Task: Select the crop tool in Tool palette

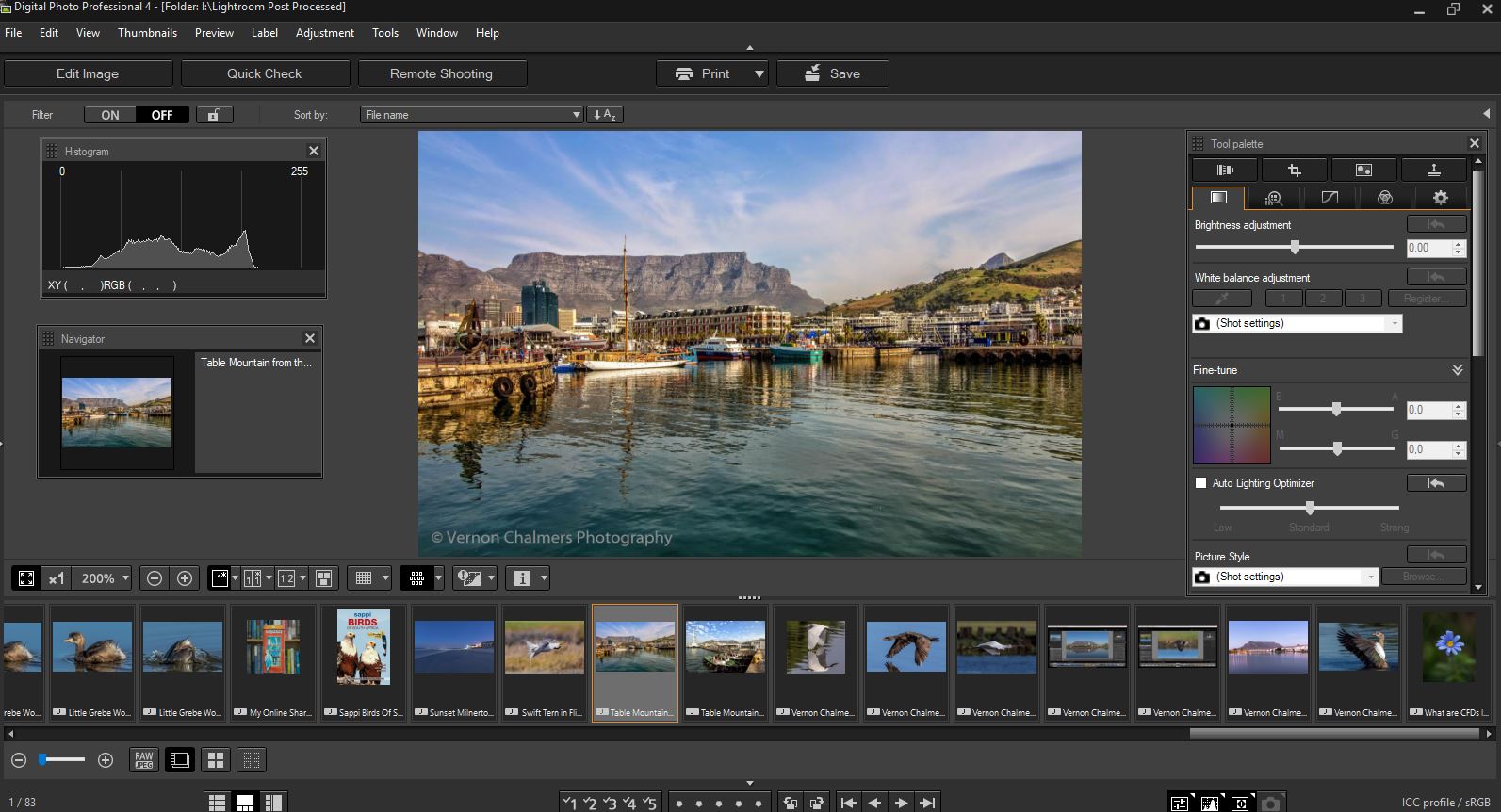Action: pos(1294,171)
